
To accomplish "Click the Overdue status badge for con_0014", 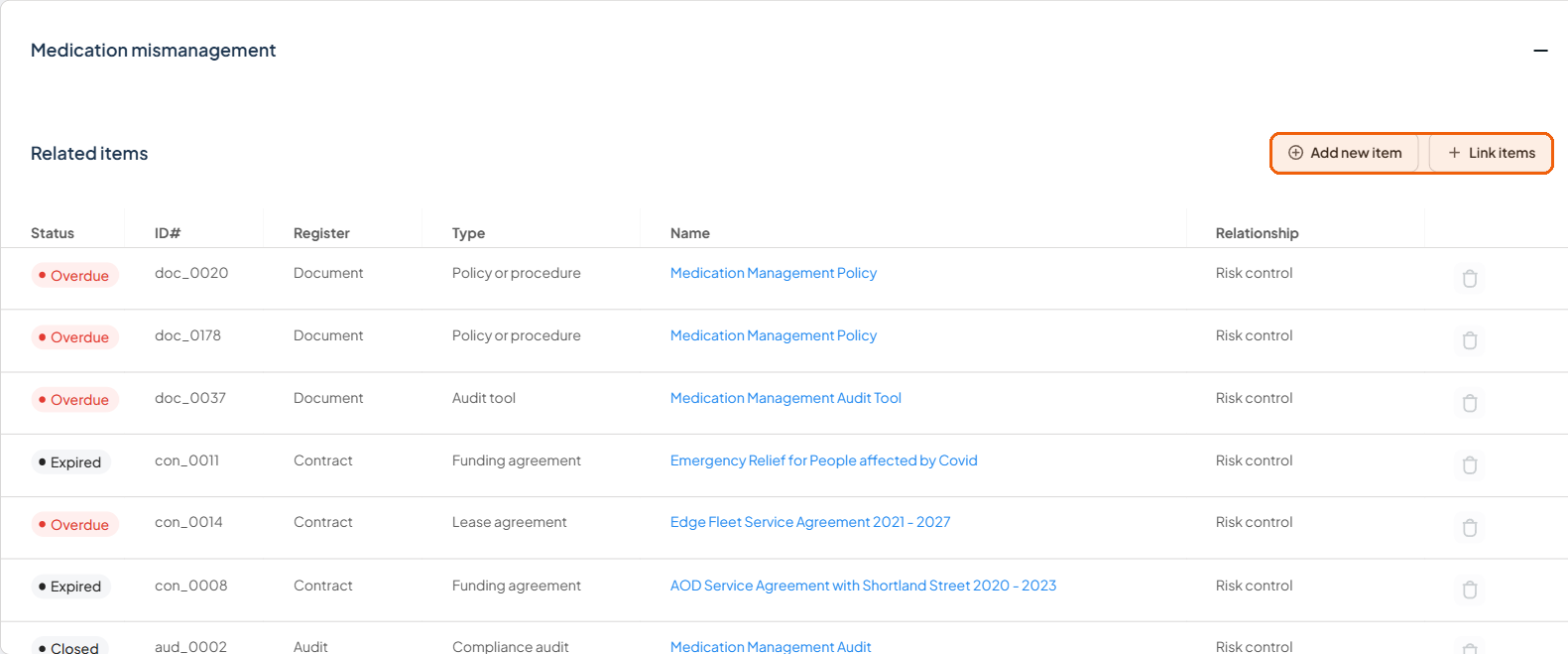I will (x=74, y=524).
